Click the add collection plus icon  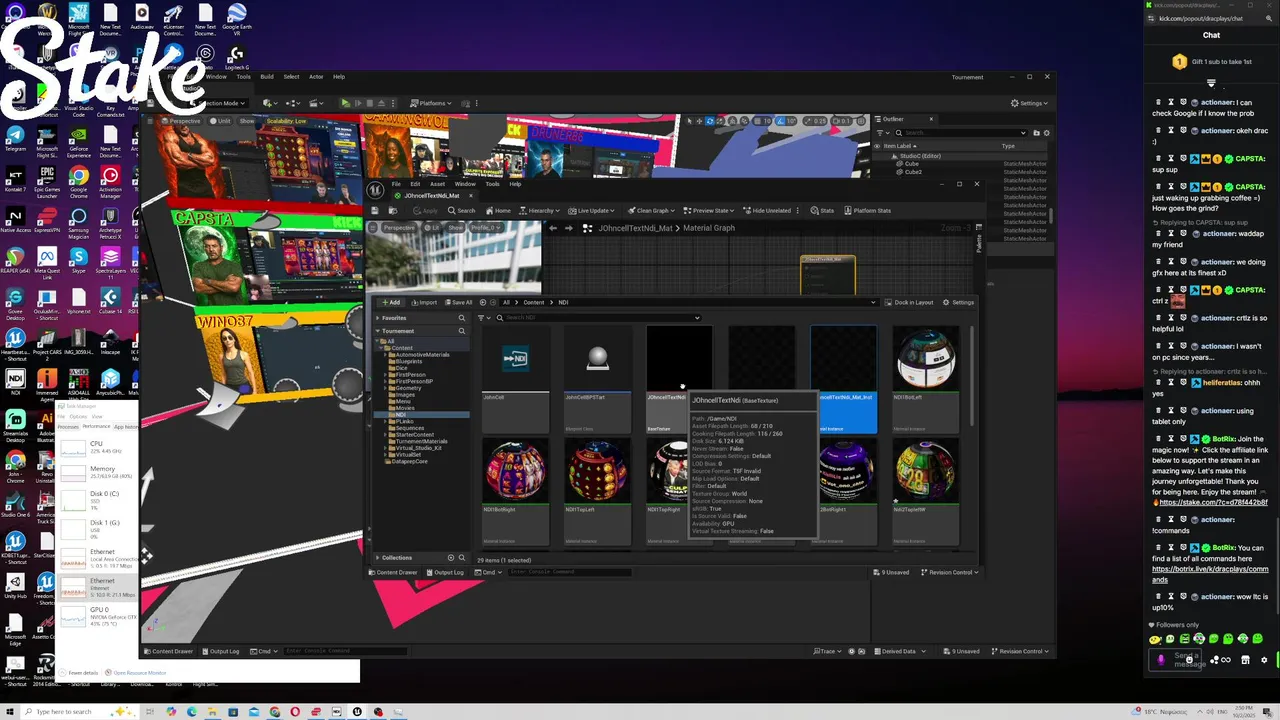pyautogui.click(x=450, y=557)
